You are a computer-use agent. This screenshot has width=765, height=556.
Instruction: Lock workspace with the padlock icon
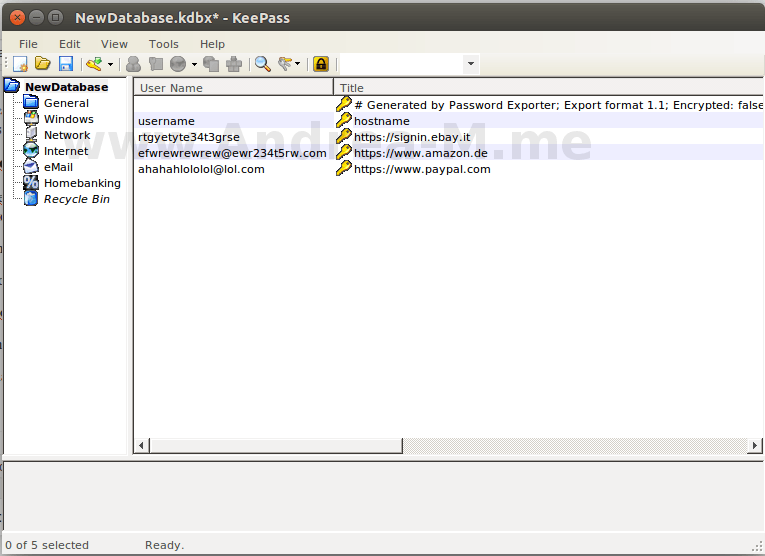coord(321,64)
